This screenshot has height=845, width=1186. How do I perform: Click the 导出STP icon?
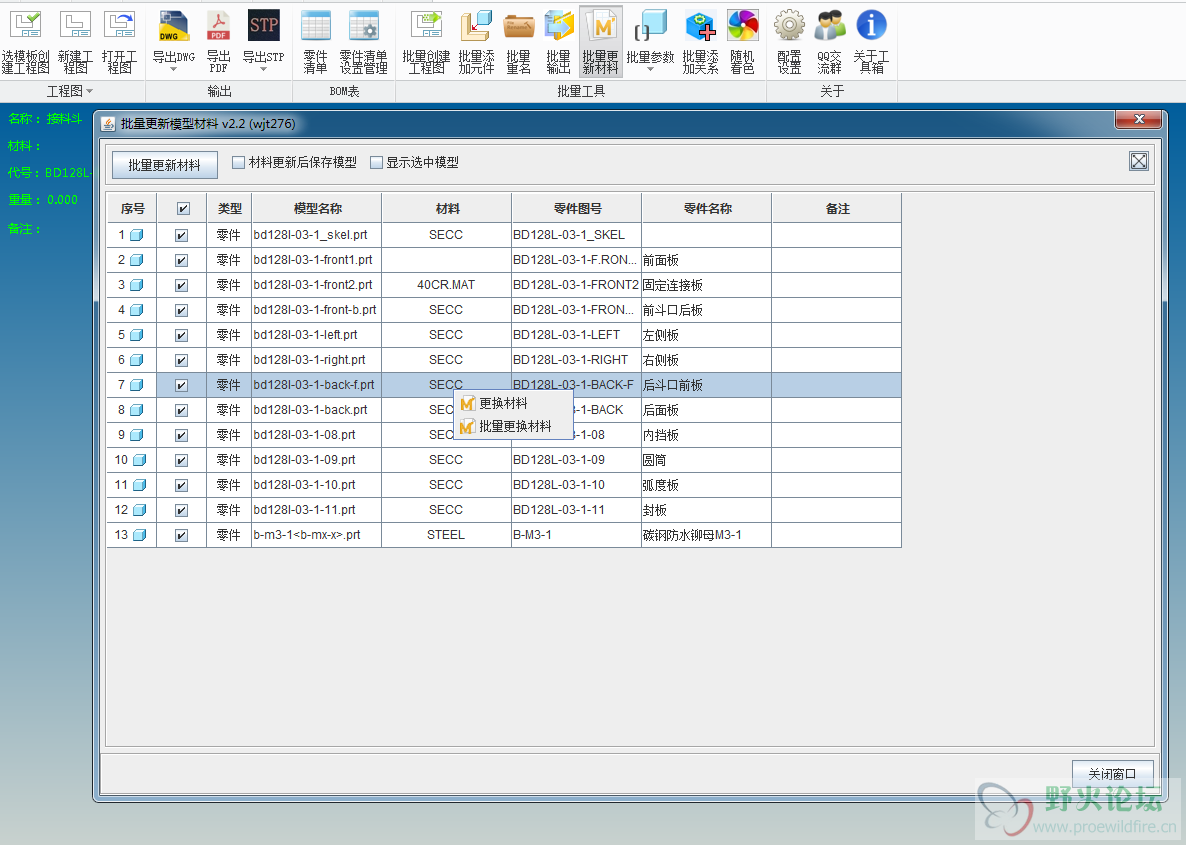264,25
